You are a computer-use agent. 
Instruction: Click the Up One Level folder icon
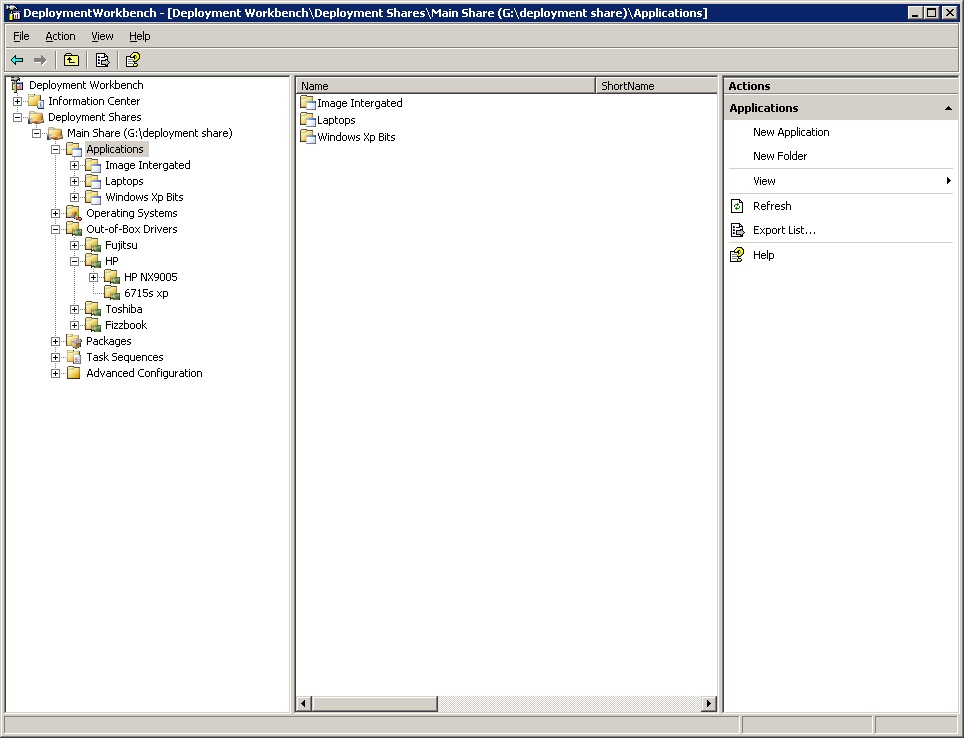point(71,59)
